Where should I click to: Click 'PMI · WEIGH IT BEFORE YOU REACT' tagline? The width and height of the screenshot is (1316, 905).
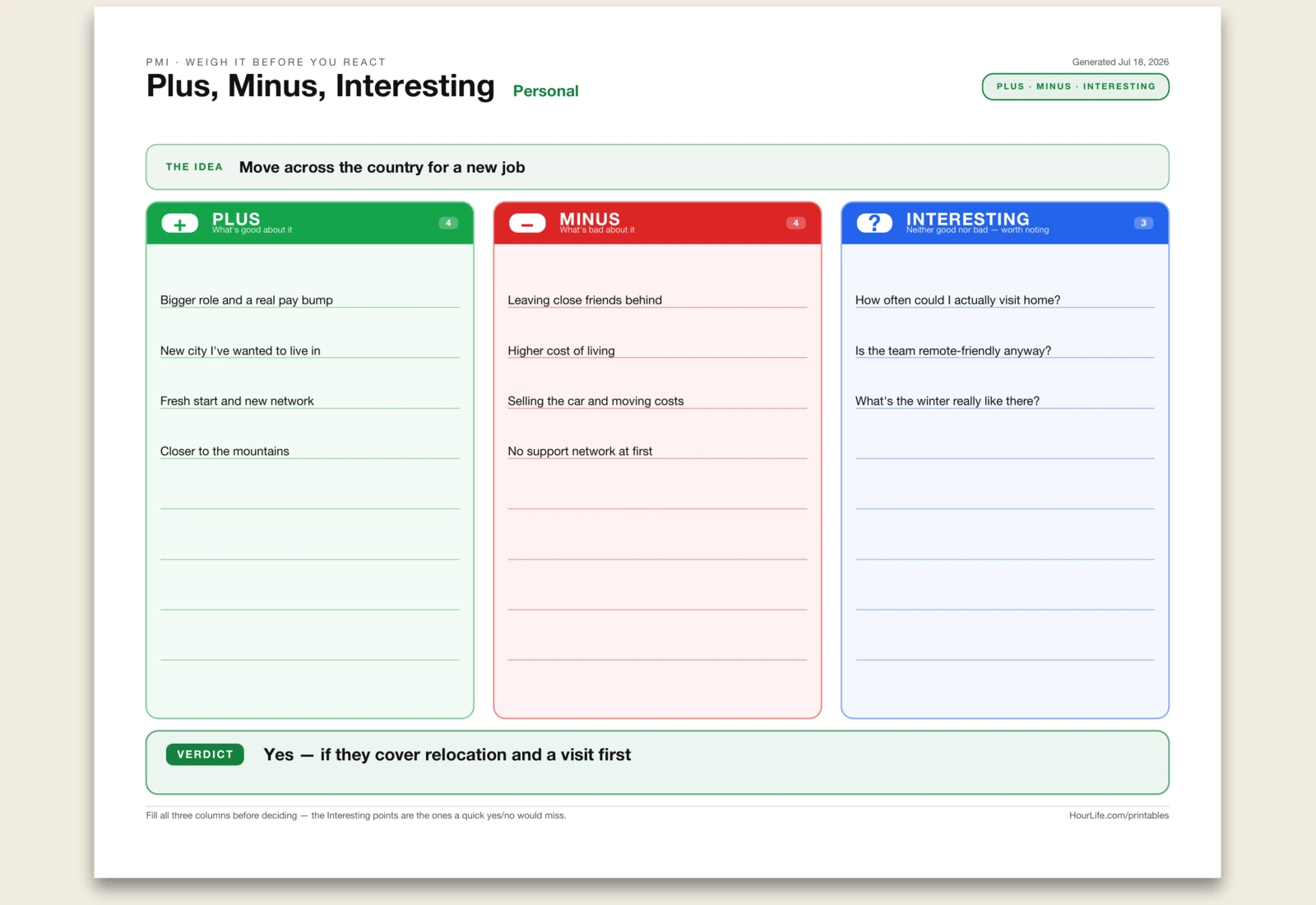266,62
